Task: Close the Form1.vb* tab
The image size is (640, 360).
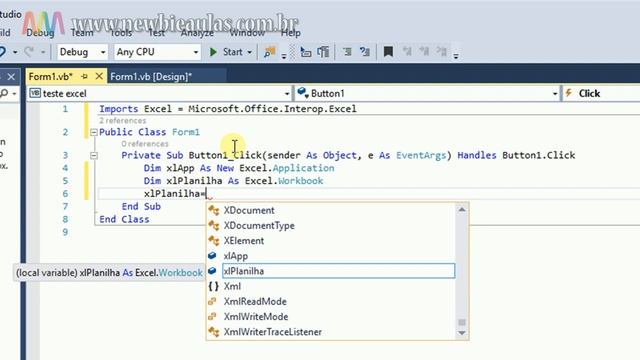Action: [x=99, y=76]
